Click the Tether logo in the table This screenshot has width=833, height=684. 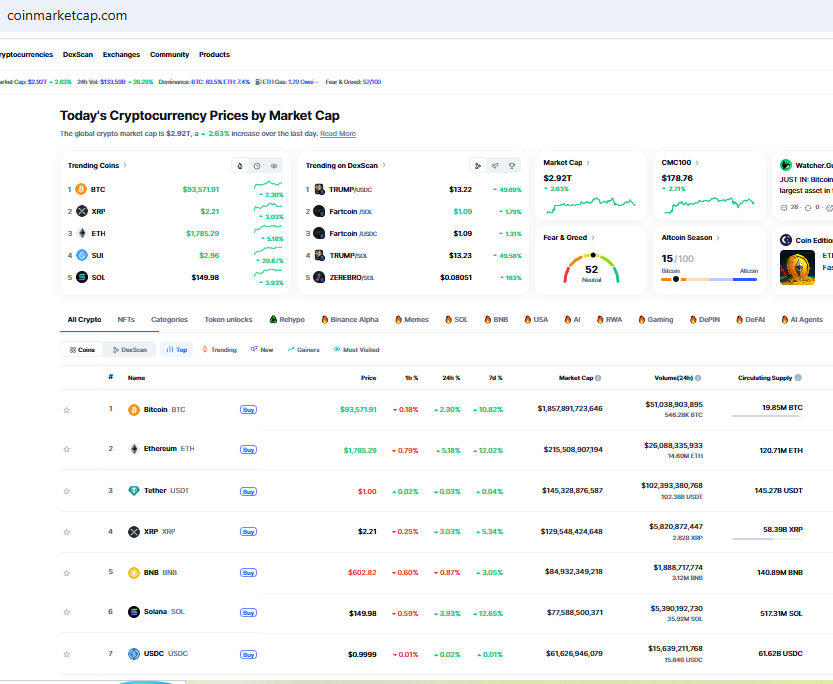[134, 491]
